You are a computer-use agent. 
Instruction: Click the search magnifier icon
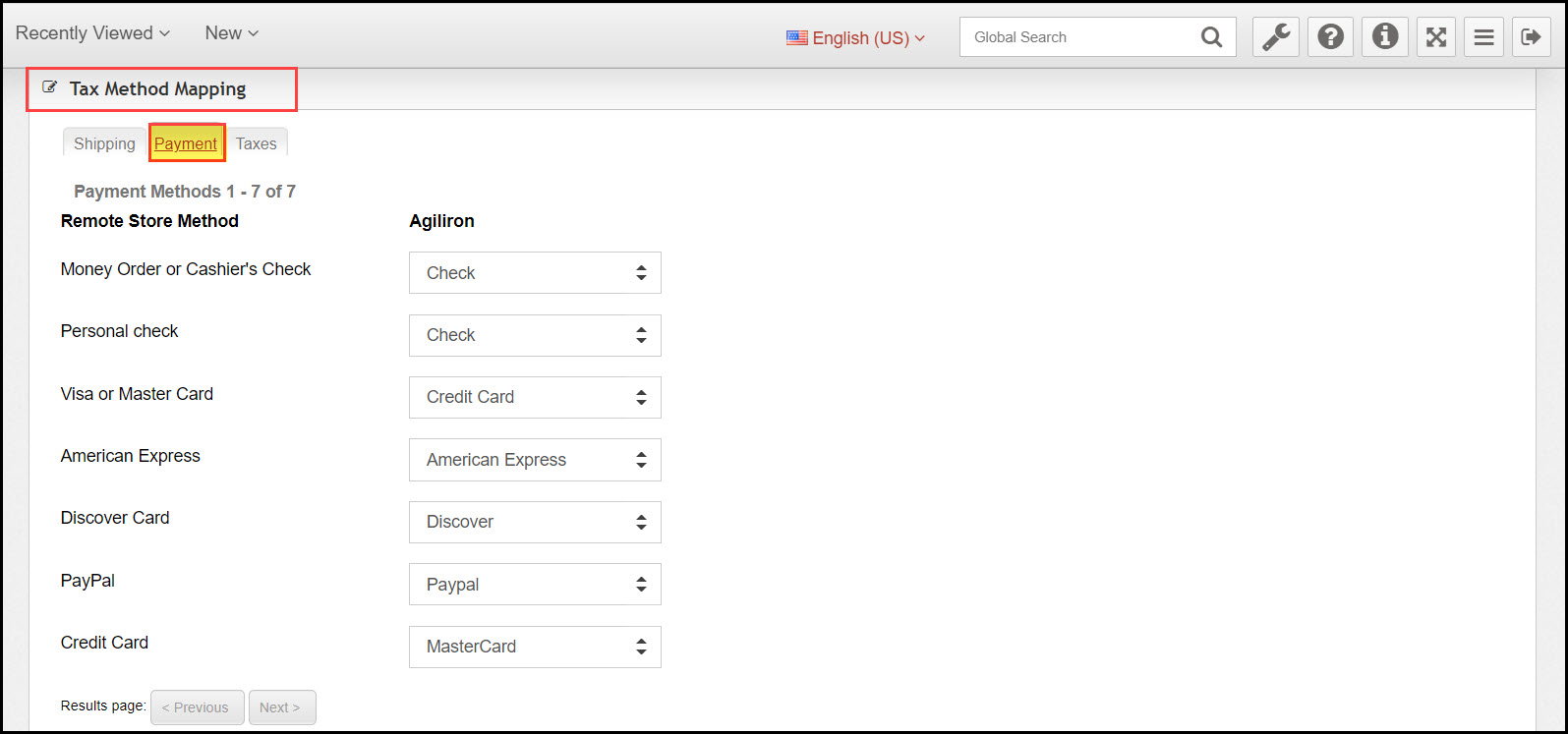[1210, 36]
